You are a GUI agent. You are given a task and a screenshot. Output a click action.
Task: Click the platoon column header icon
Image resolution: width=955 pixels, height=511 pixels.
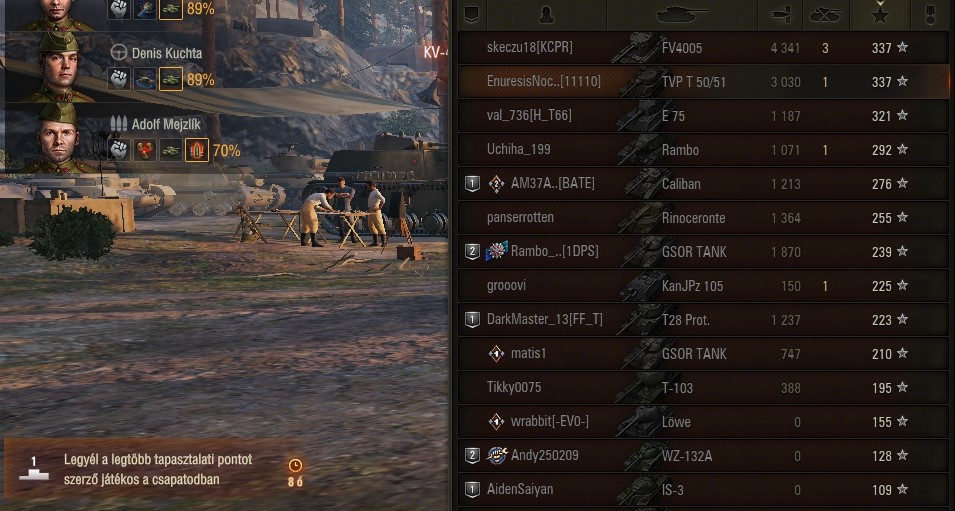[471, 15]
